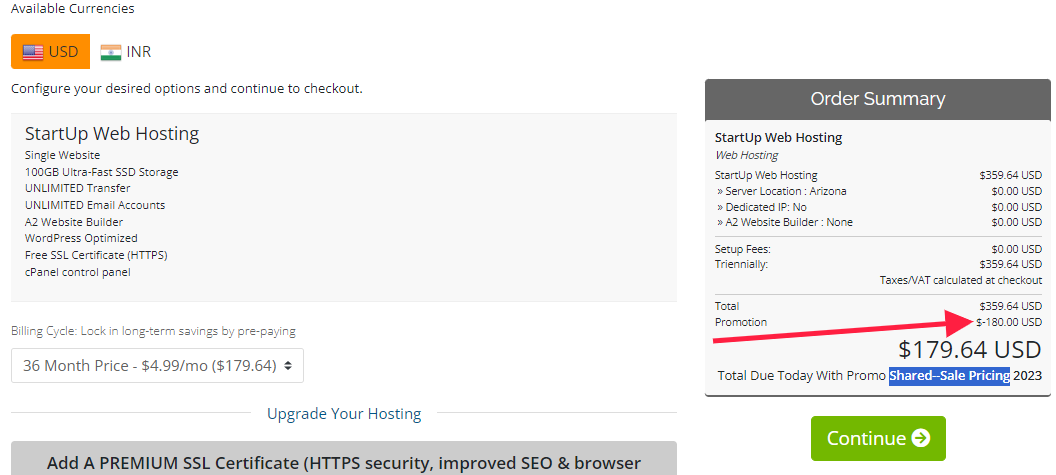Viewport: 1056px width, 475px height.
Task: Click Available Currencies label
Action: click(73, 9)
